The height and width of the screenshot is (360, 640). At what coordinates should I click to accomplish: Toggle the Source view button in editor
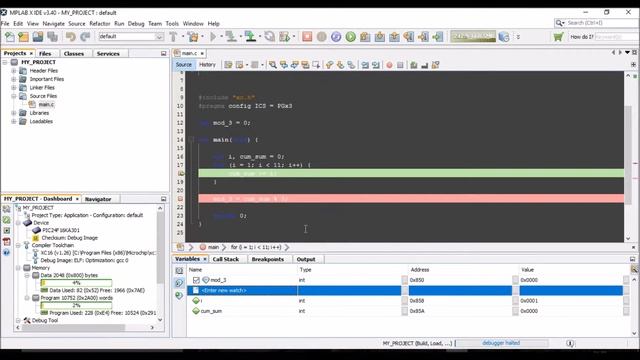click(x=184, y=65)
